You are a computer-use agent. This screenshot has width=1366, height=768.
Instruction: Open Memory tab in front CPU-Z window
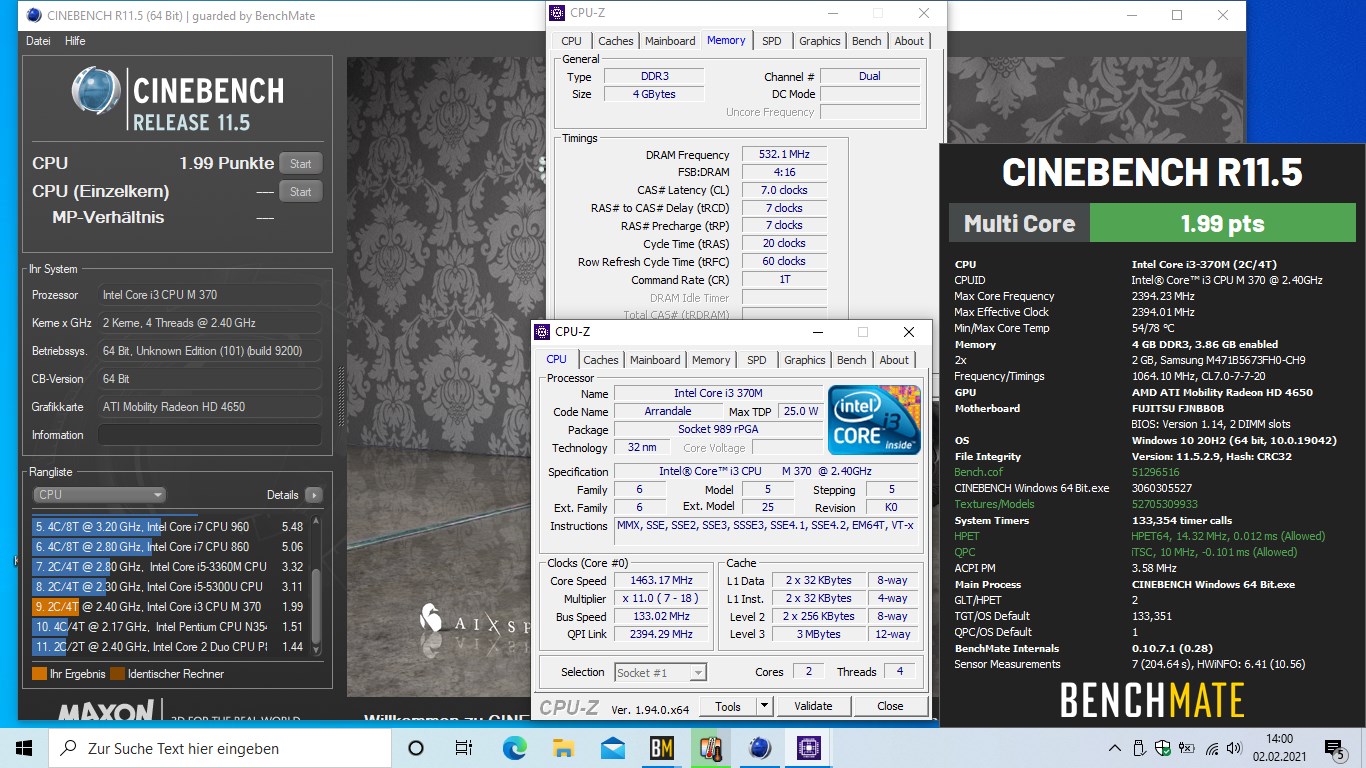[711, 360]
